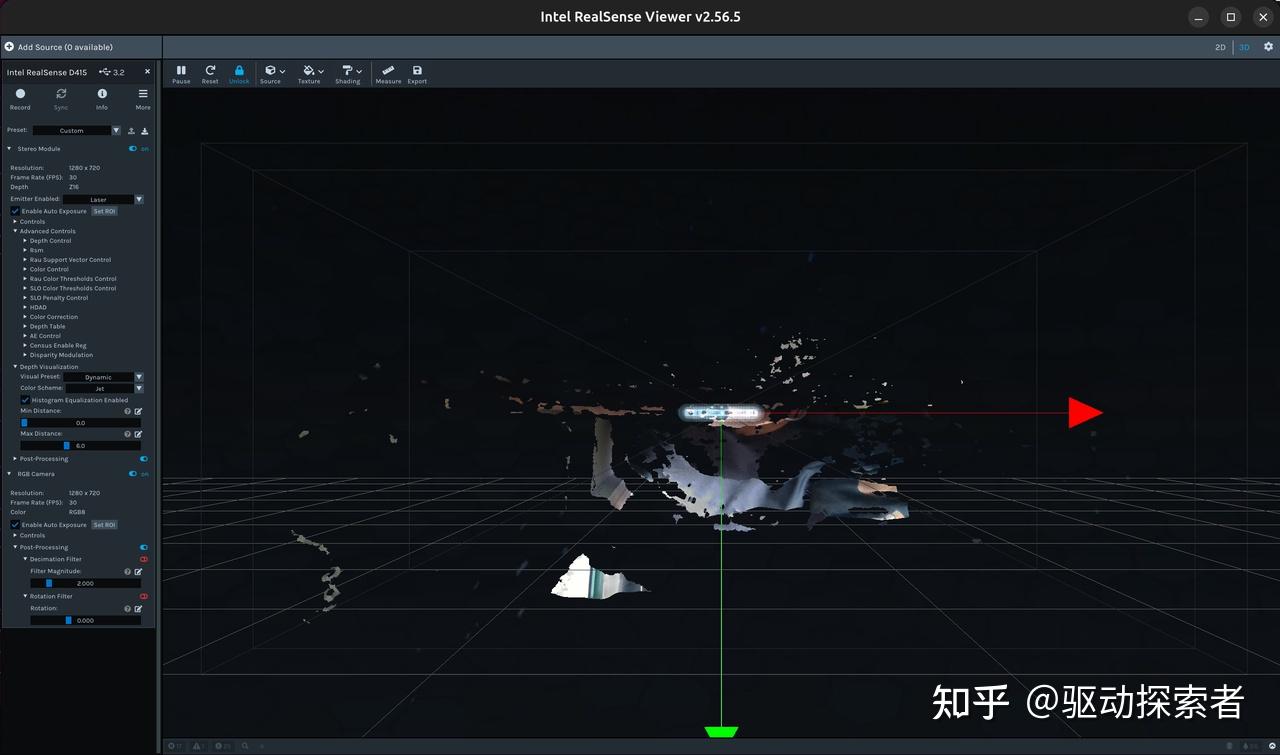
Task: Open the More hamburger menu
Action: [143, 94]
